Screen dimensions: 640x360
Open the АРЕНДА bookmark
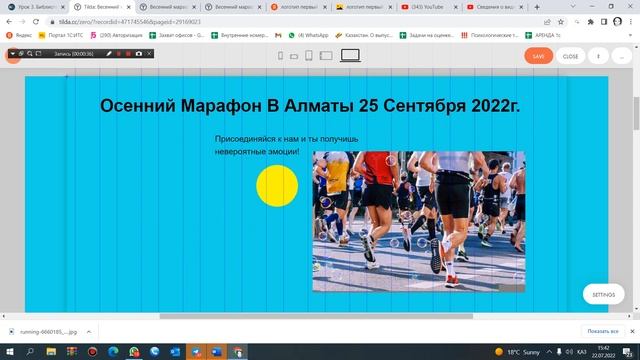pos(543,36)
